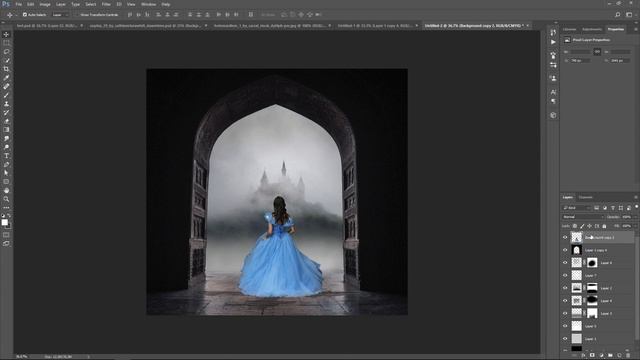
Task: Switch to the Adjustments panel tab
Action: pyautogui.click(x=591, y=29)
